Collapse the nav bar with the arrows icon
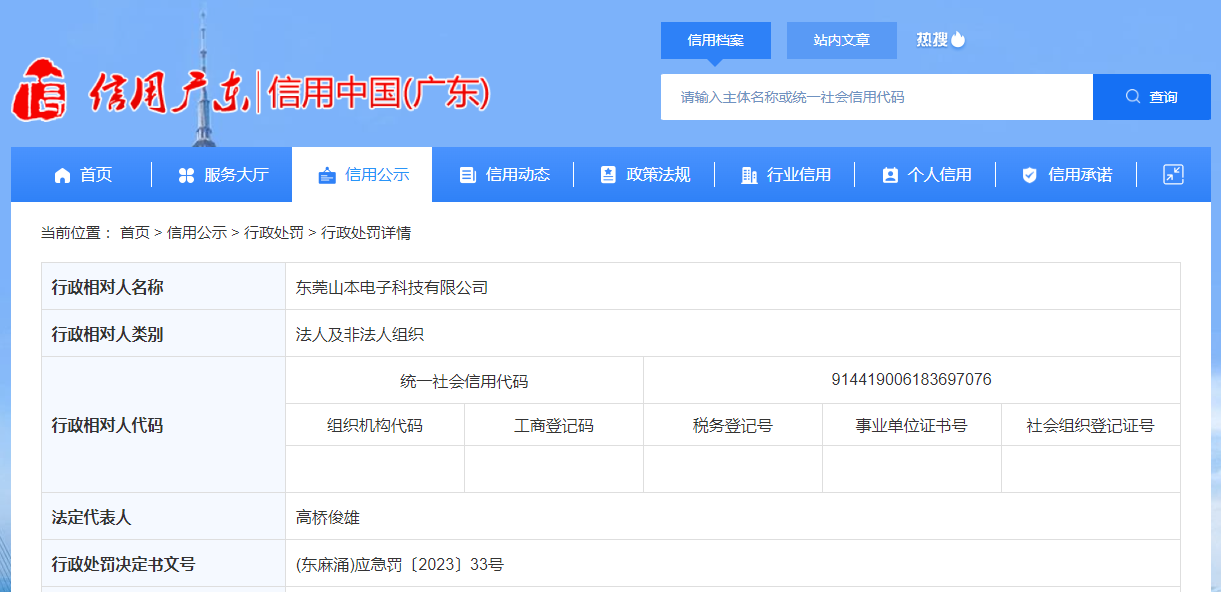Viewport: 1221px width, 592px height. click(1173, 174)
